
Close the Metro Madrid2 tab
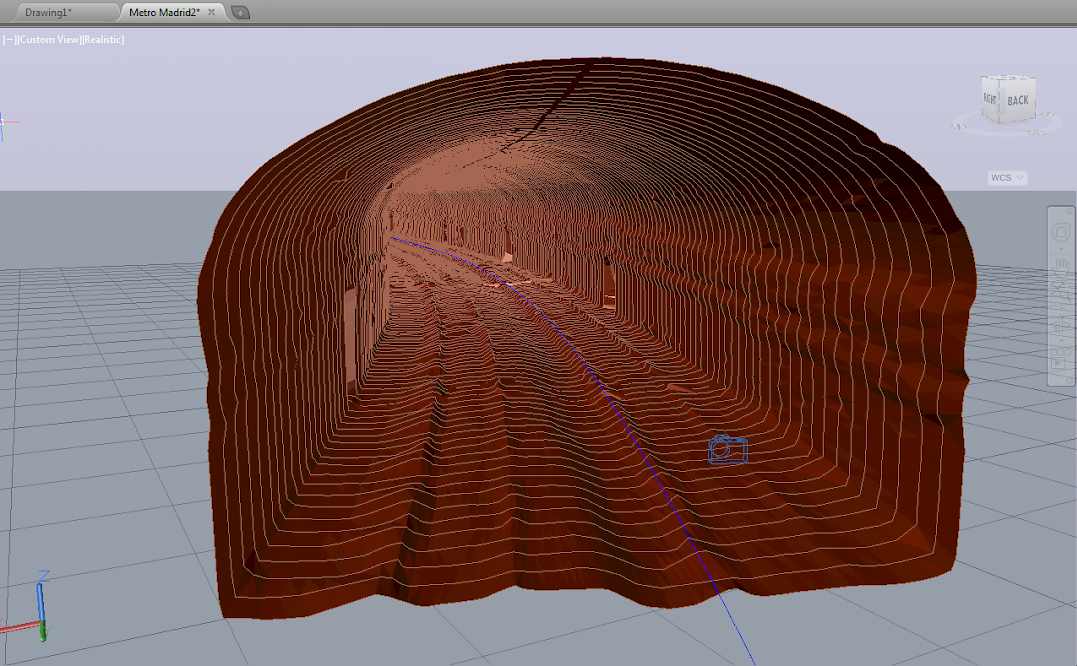pos(211,12)
